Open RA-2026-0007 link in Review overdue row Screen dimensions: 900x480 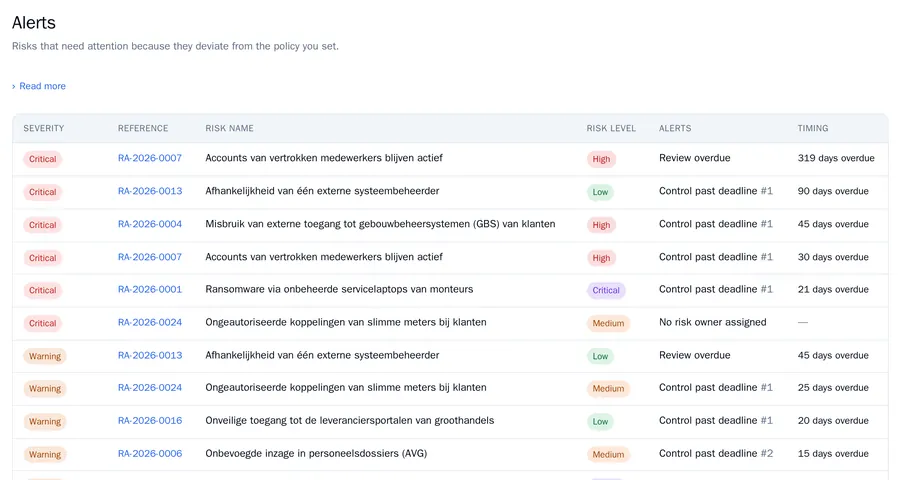coord(150,158)
